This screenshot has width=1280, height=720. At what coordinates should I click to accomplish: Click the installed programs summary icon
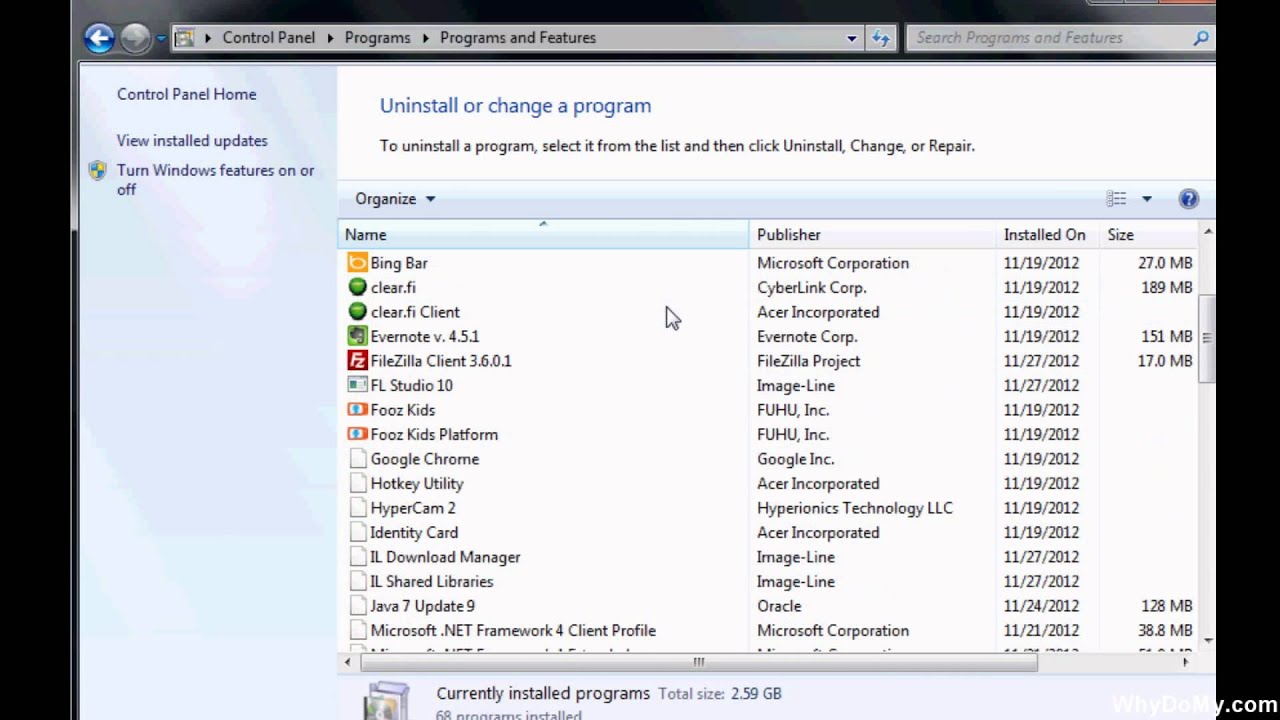click(x=386, y=701)
